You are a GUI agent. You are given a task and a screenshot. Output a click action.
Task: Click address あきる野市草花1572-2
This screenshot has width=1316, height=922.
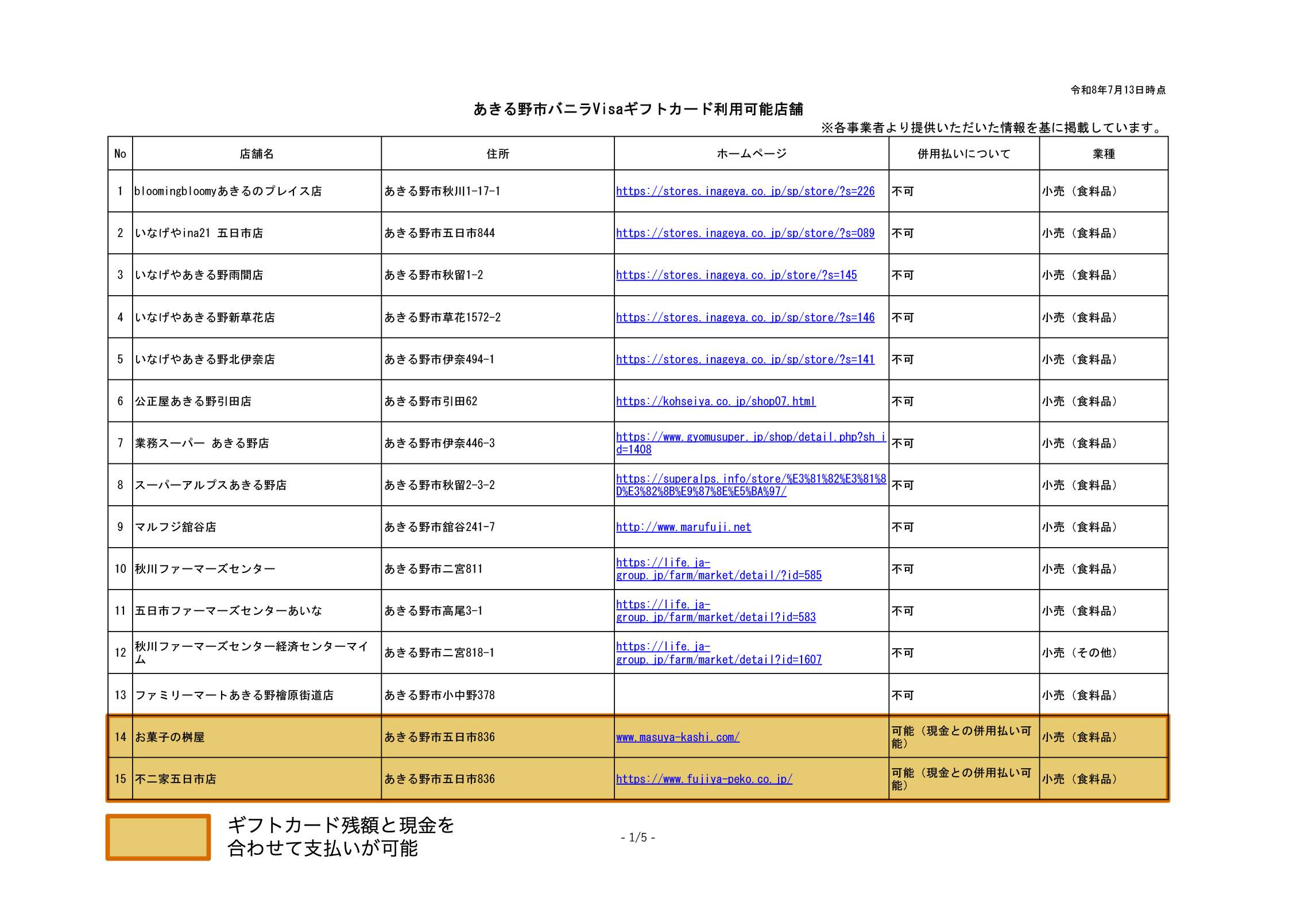pos(442,317)
